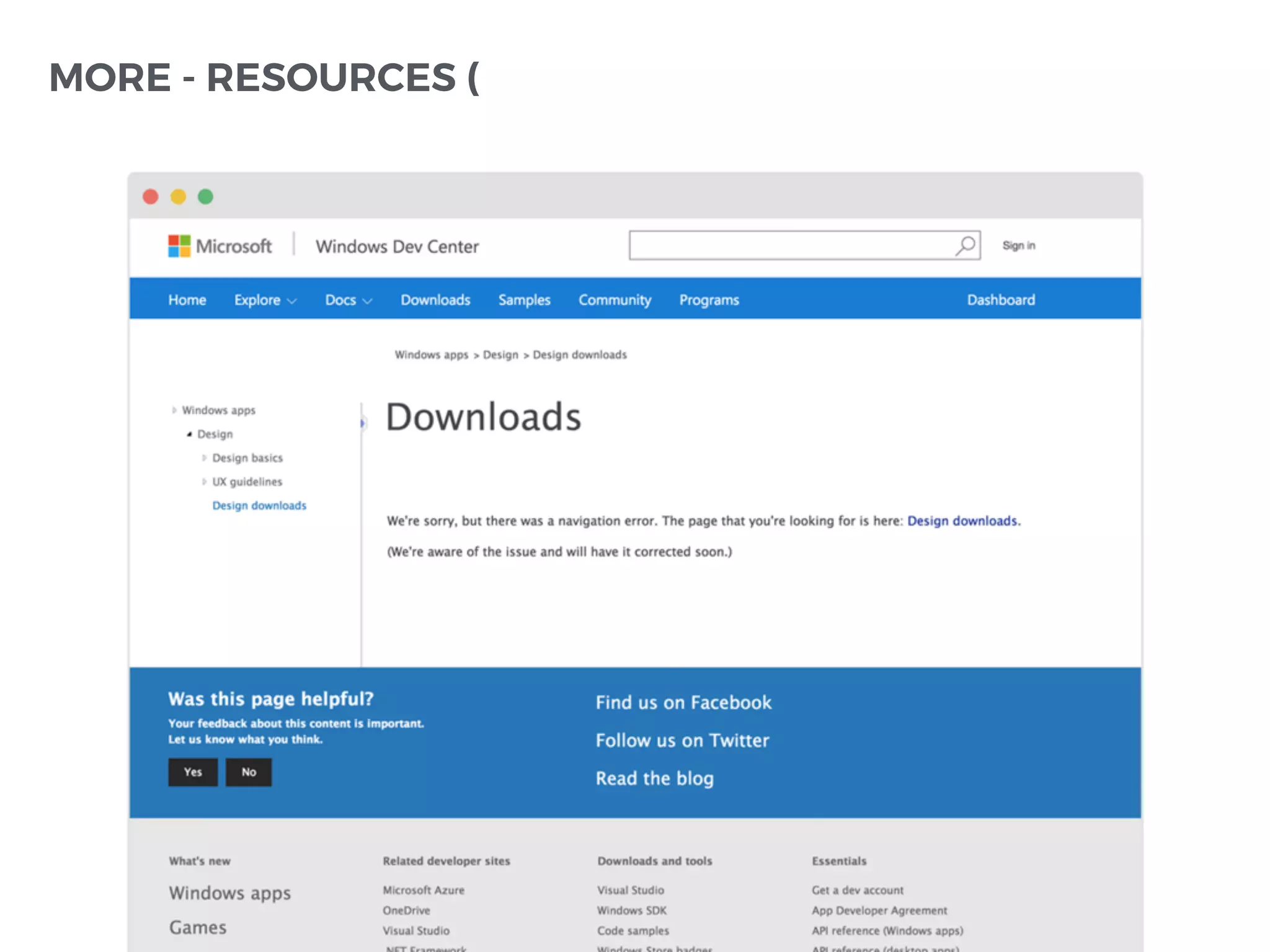Open the Code samples footer link
The image size is (1270, 952).
(x=633, y=931)
